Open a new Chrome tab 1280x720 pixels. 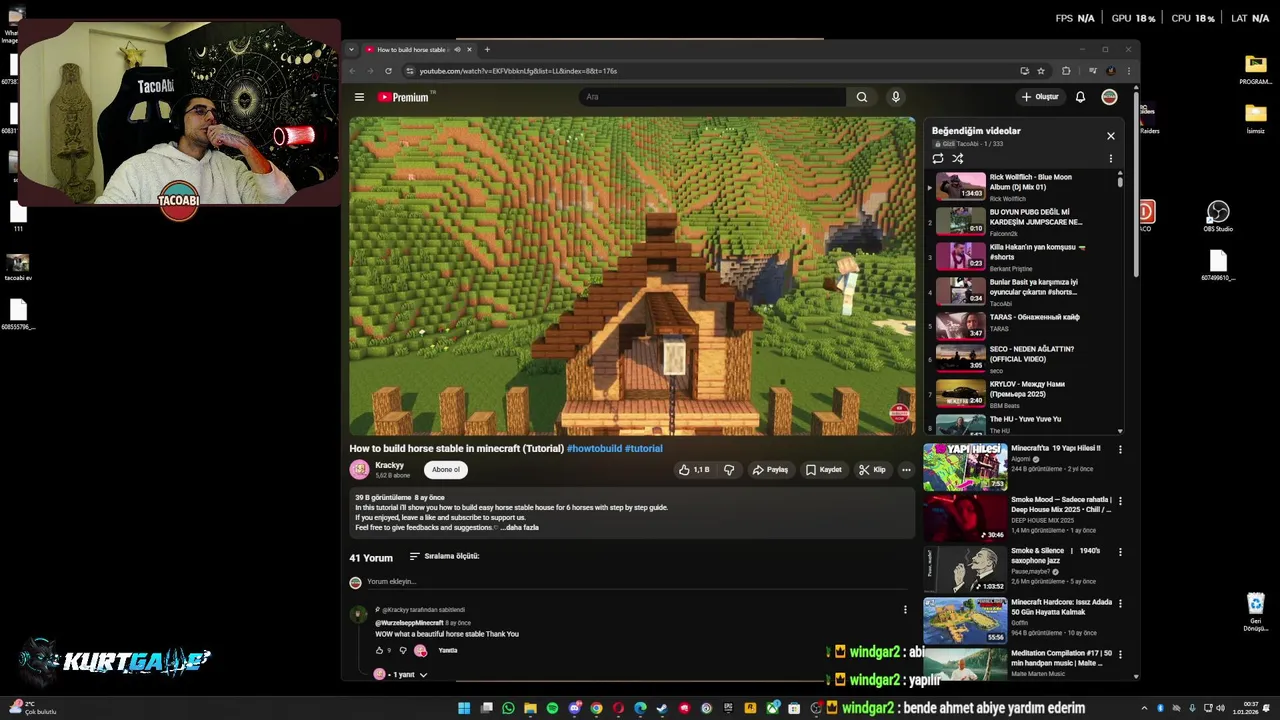[487, 49]
